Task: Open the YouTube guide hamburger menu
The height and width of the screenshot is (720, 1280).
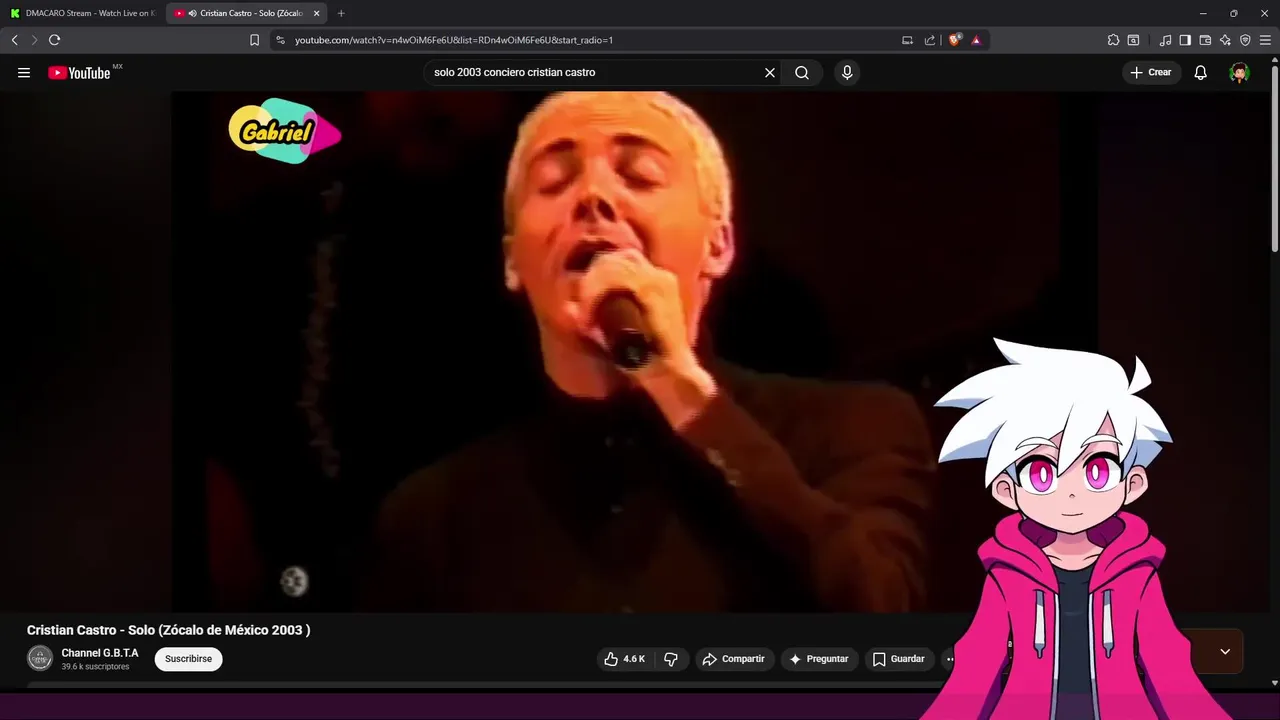Action: 24,72
